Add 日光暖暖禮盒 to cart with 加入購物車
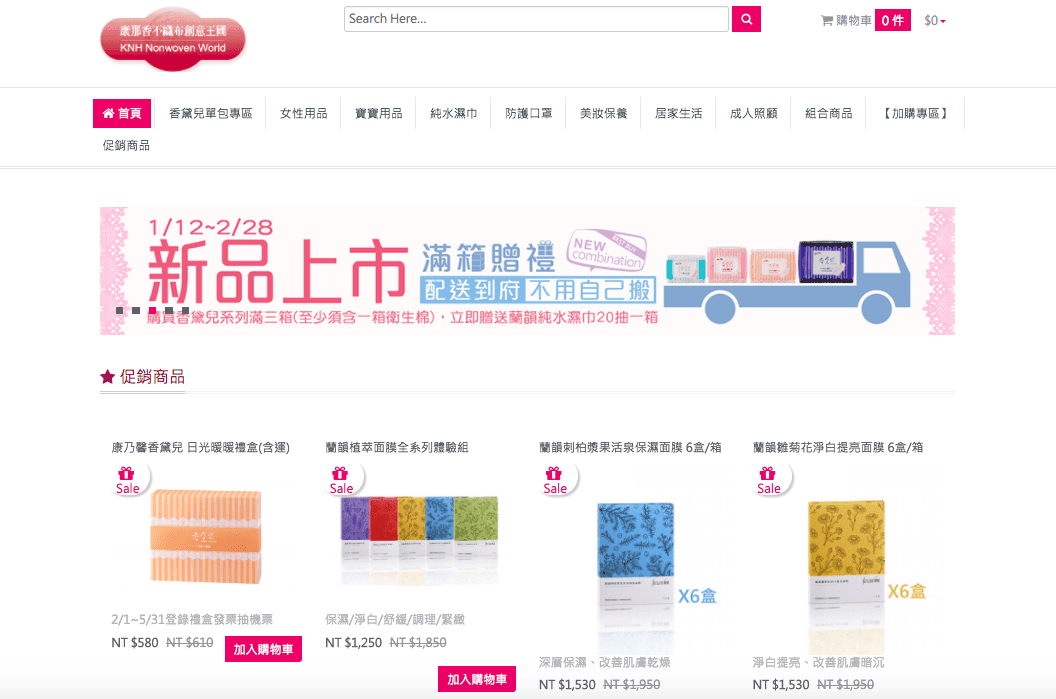 (x=263, y=649)
